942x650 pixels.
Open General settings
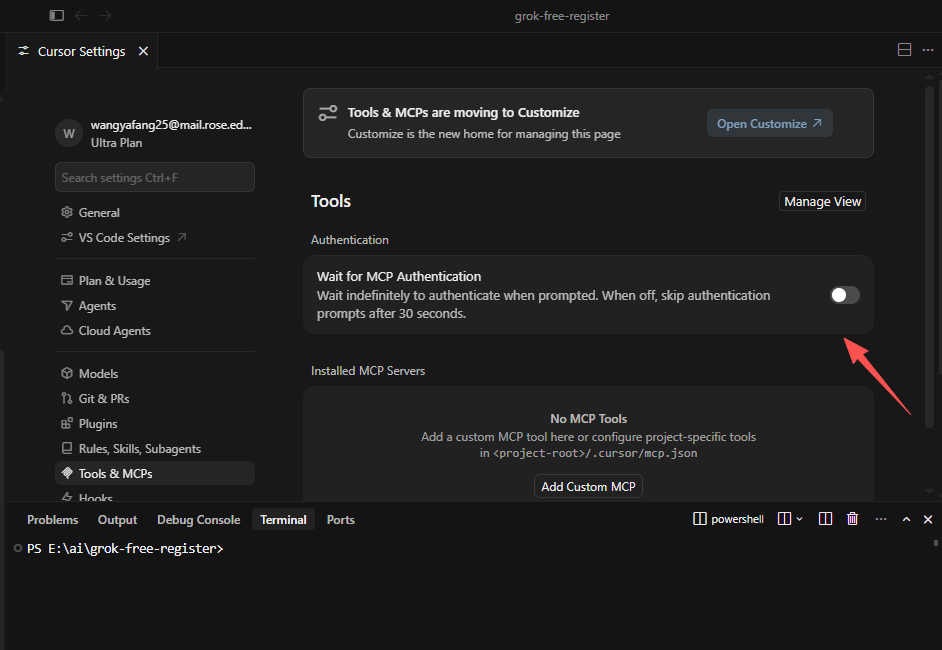154,213
